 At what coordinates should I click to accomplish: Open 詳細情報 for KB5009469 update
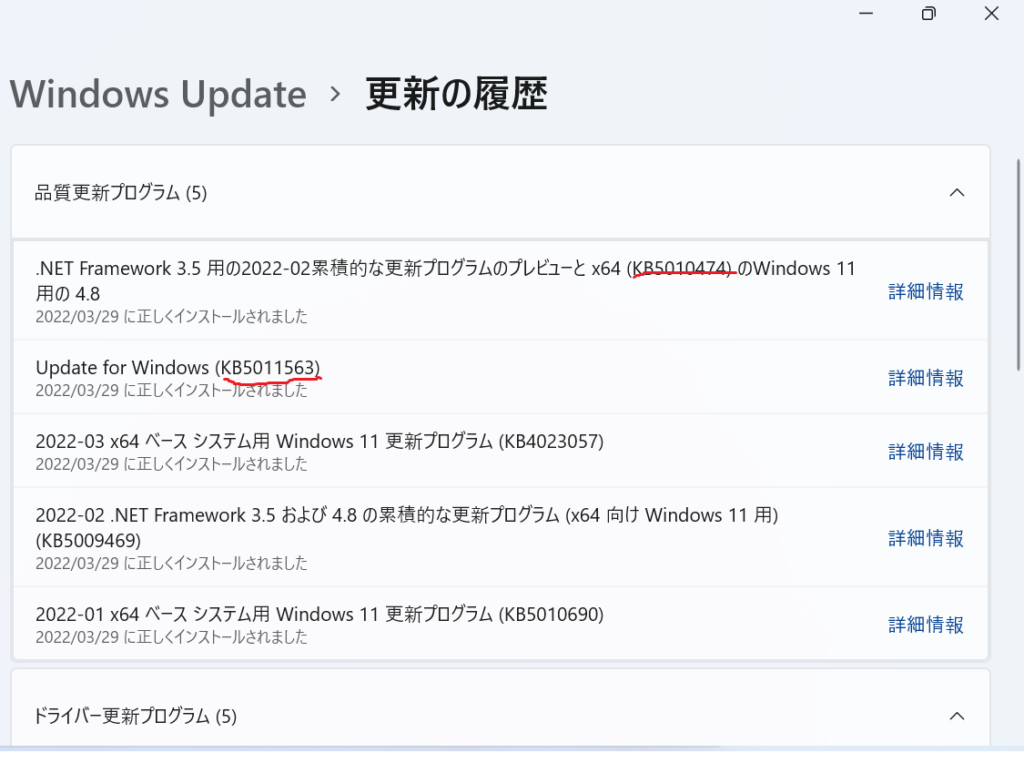tap(925, 538)
